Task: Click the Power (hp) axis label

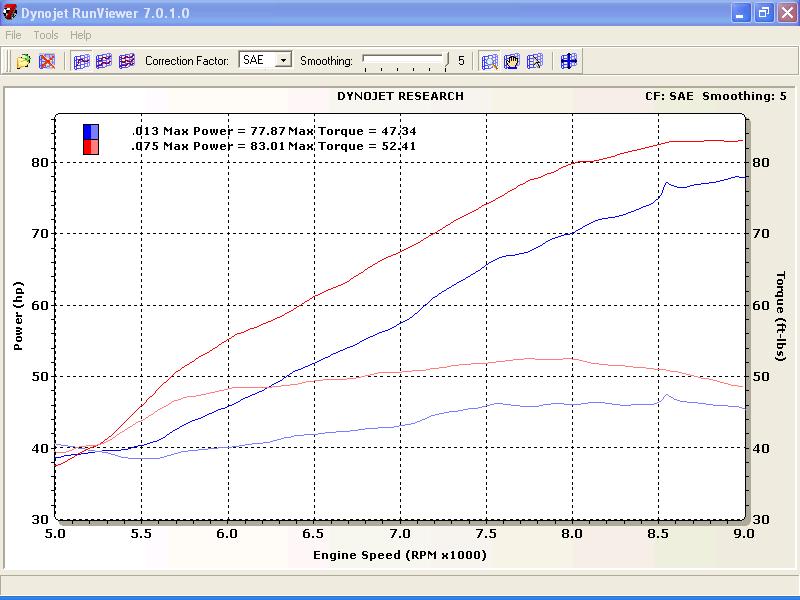Action: point(18,316)
